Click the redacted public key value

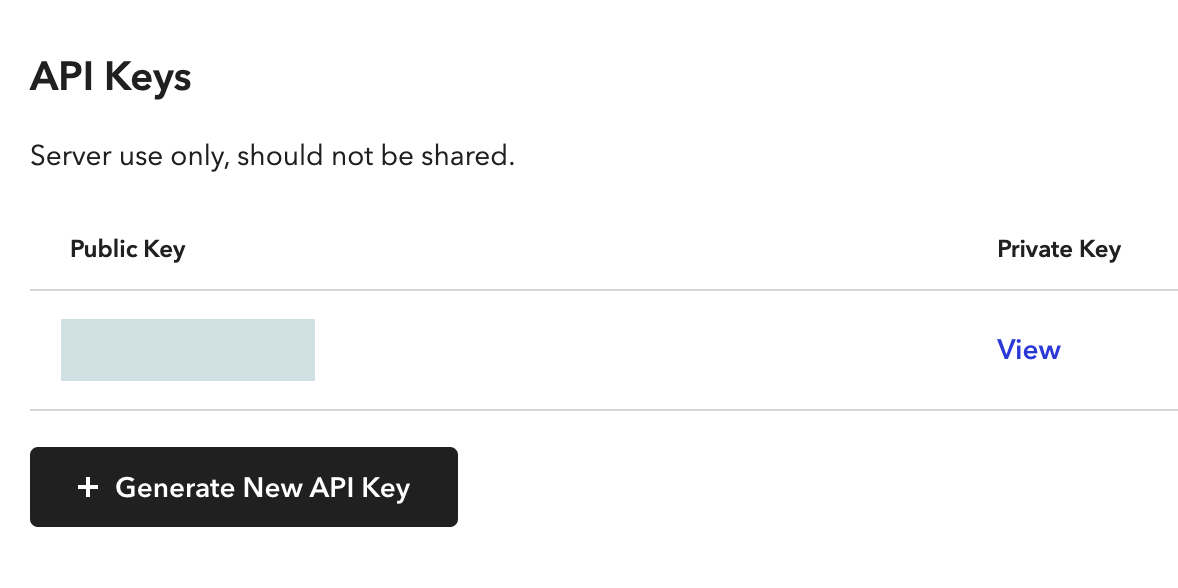click(x=188, y=350)
